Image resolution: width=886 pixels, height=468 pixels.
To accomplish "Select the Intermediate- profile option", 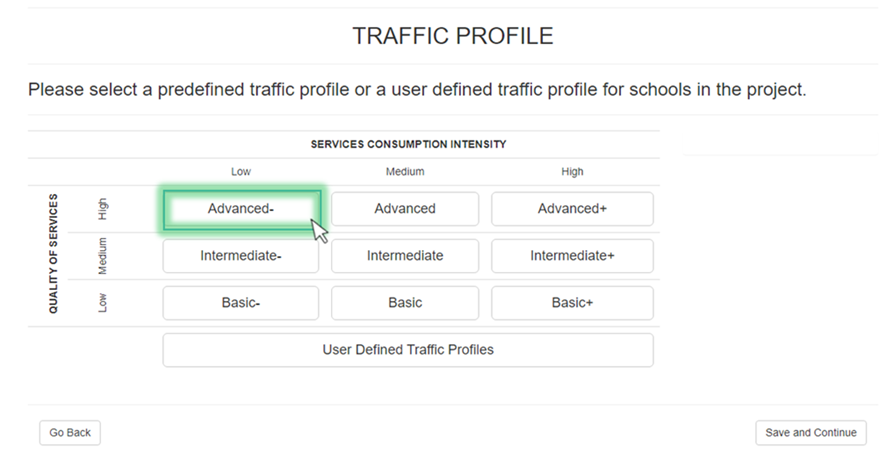I will 241,256.
